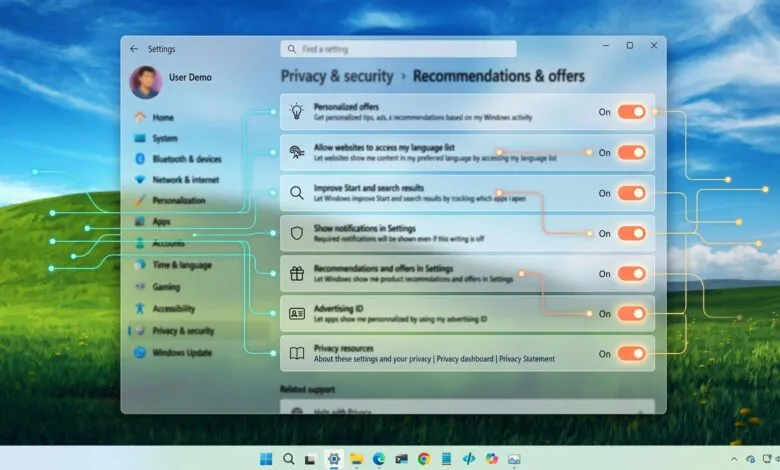Go to Accessibility settings in the sidebar
This screenshot has height=470, width=780.
click(x=173, y=309)
